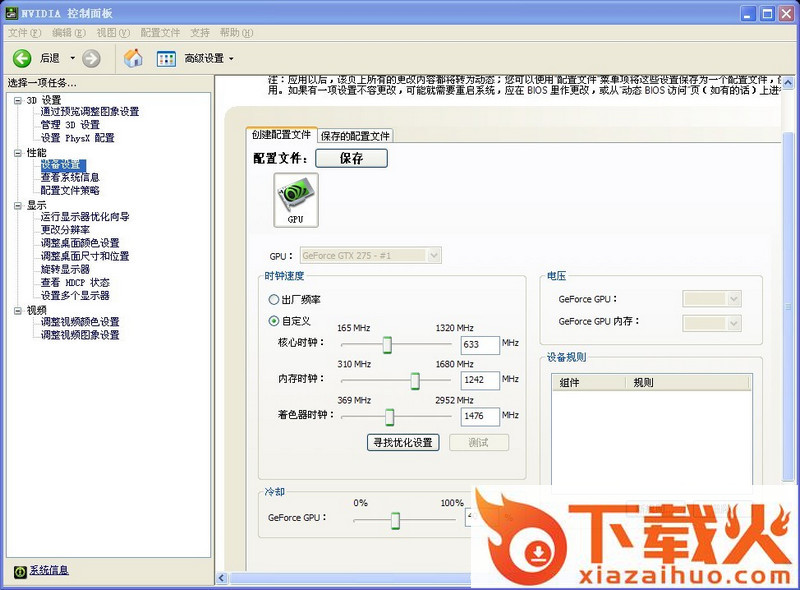Viewport: 800px width, 590px height.
Task: Select 查看 HDCP 状态 in the tree
Action: [x=76, y=283]
